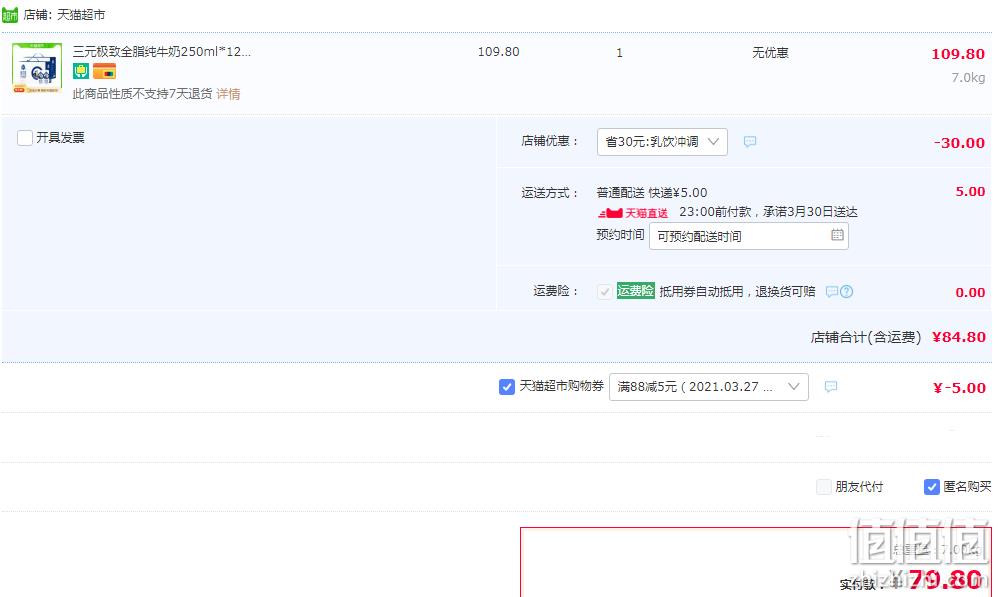The height and width of the screenshot is (597, 998).
Task: Enable the 朋友代付 checkbox
Action: 824,487
